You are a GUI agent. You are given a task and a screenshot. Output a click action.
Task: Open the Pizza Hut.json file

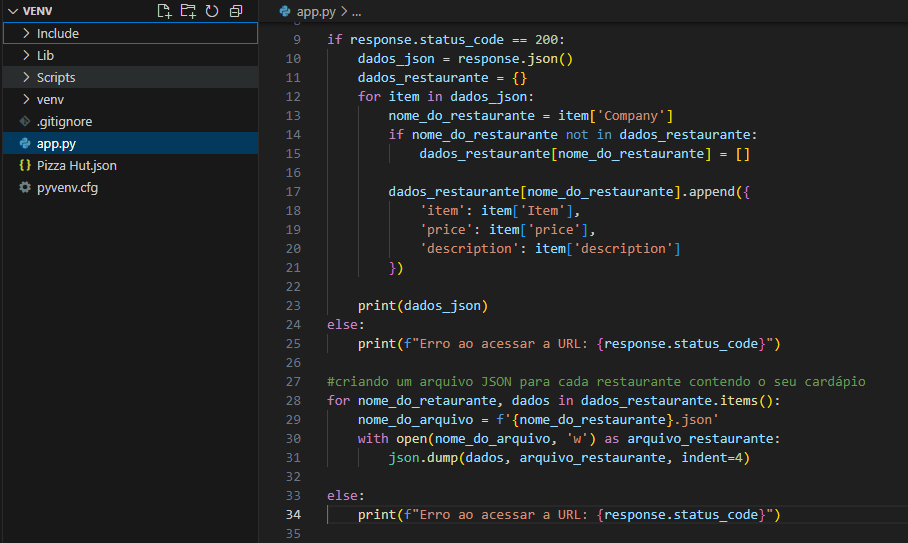pos(130,165)
